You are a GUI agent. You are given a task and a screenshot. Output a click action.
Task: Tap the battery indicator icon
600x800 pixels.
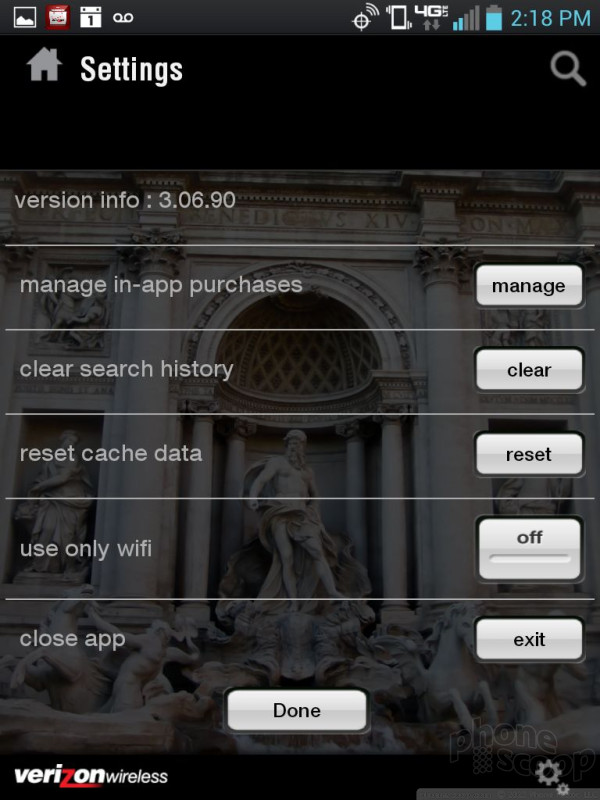click(493, 18)
